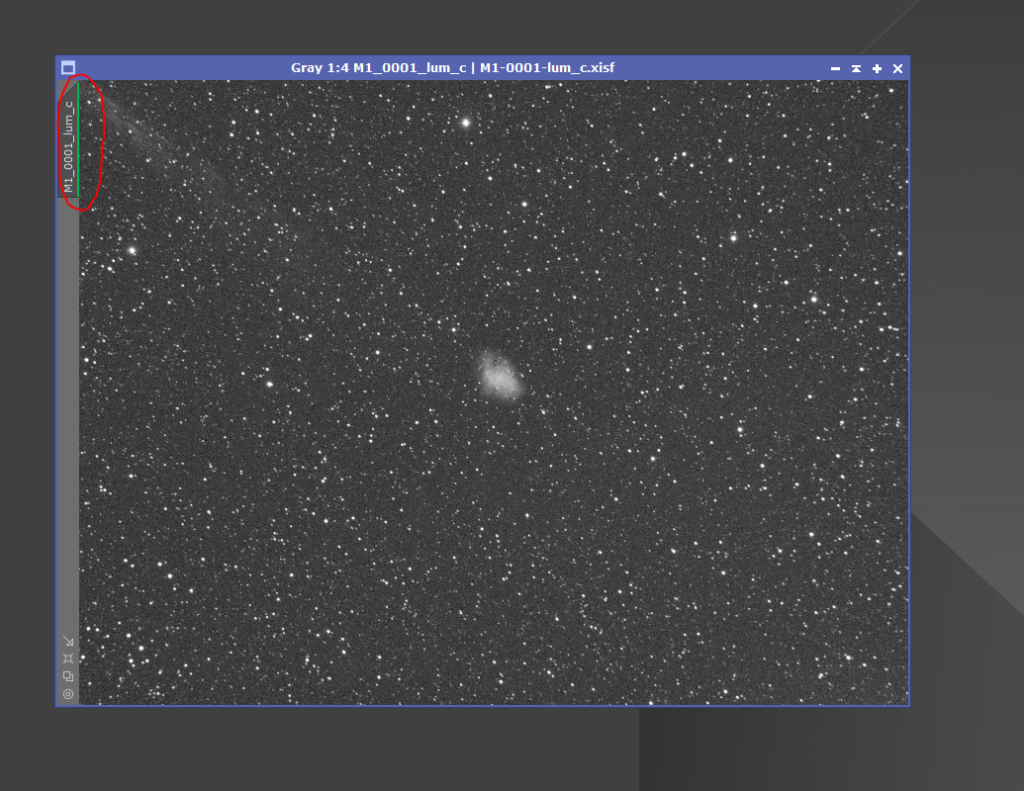
Task: Click the Gray 1:4 M1_0001_lum_c title bar
Action: coord(452,68)
